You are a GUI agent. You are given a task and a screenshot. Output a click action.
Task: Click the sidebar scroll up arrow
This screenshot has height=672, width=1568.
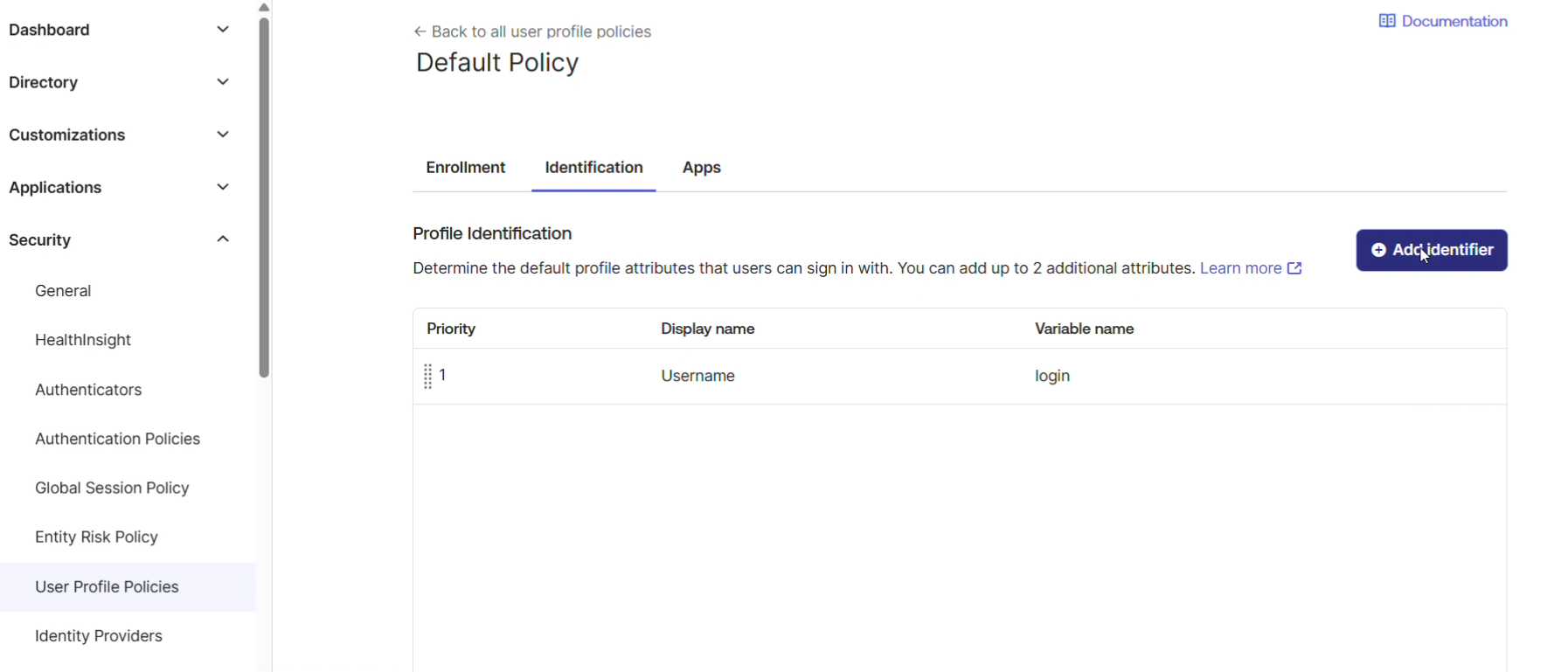264,7
